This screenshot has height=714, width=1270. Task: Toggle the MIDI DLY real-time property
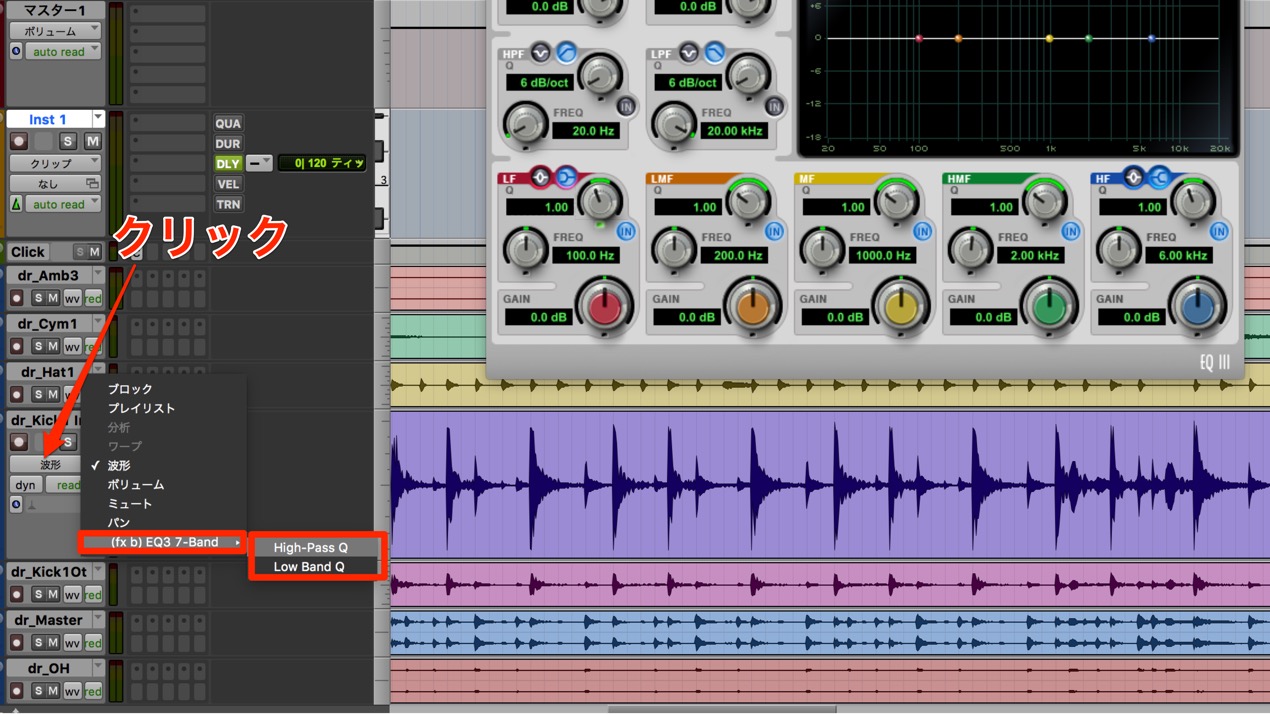(x=228, y=163)
